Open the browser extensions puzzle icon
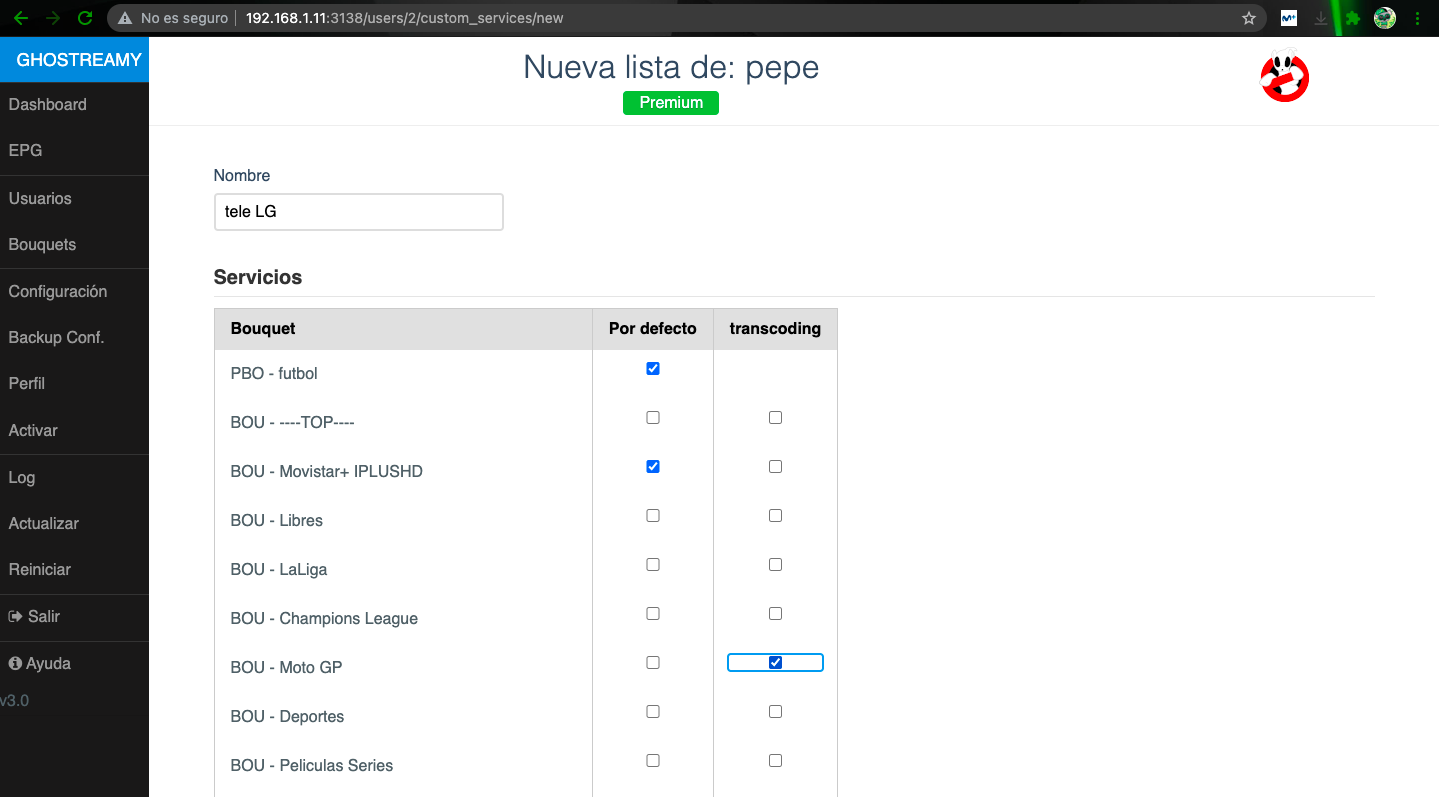The image size is (1439, 797). point(1353,18)
